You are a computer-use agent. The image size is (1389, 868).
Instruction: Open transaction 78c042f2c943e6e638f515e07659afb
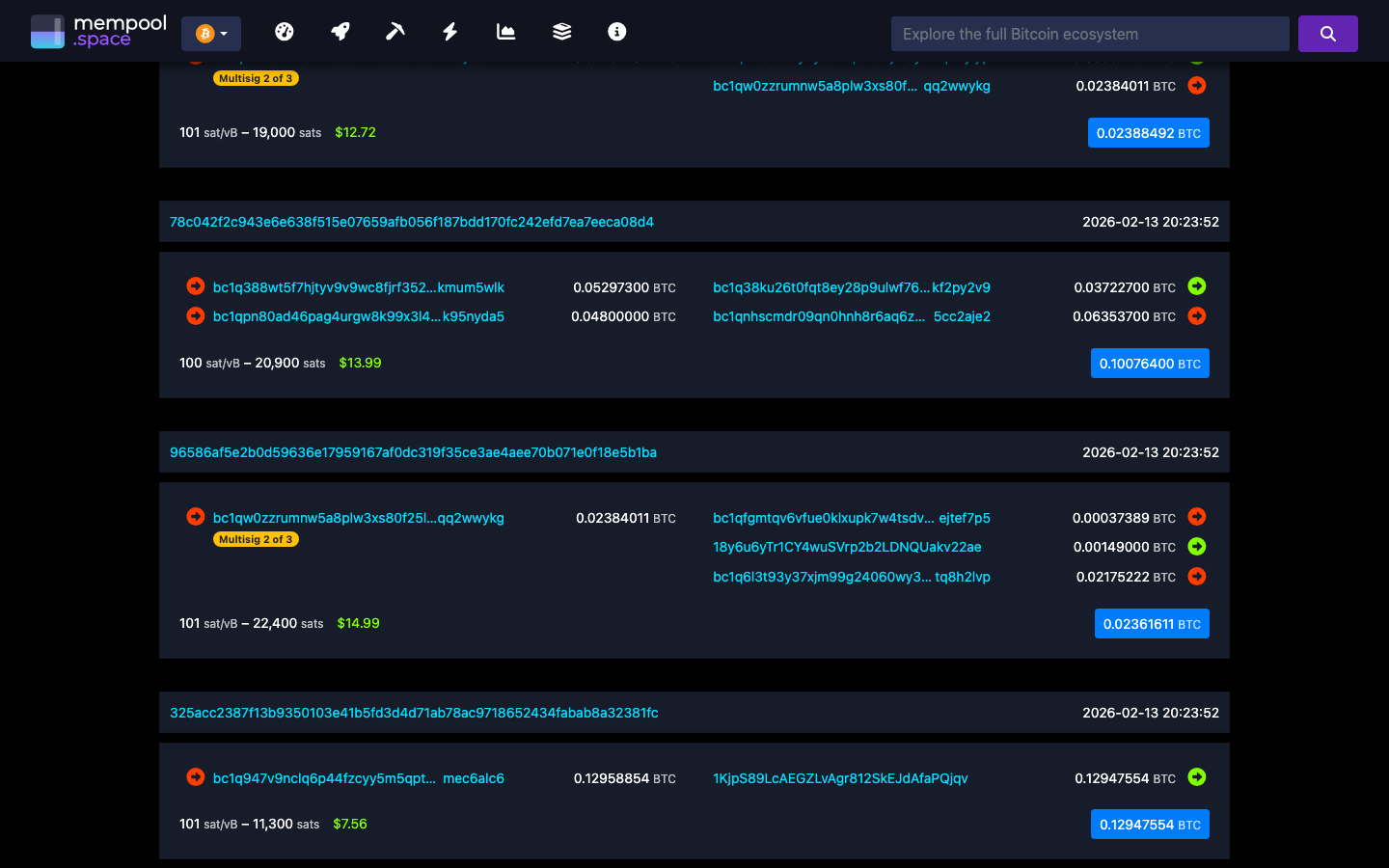click(412, 221)
